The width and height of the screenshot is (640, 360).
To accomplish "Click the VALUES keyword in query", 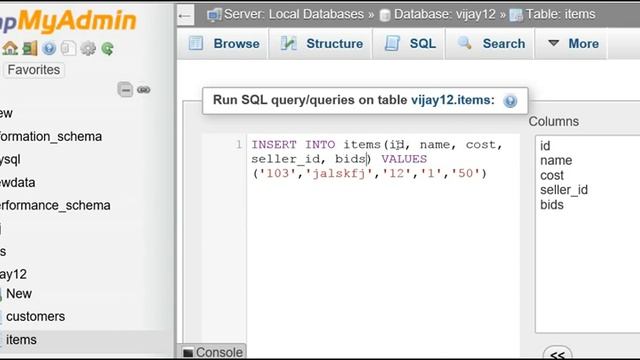I will point(404,159).
